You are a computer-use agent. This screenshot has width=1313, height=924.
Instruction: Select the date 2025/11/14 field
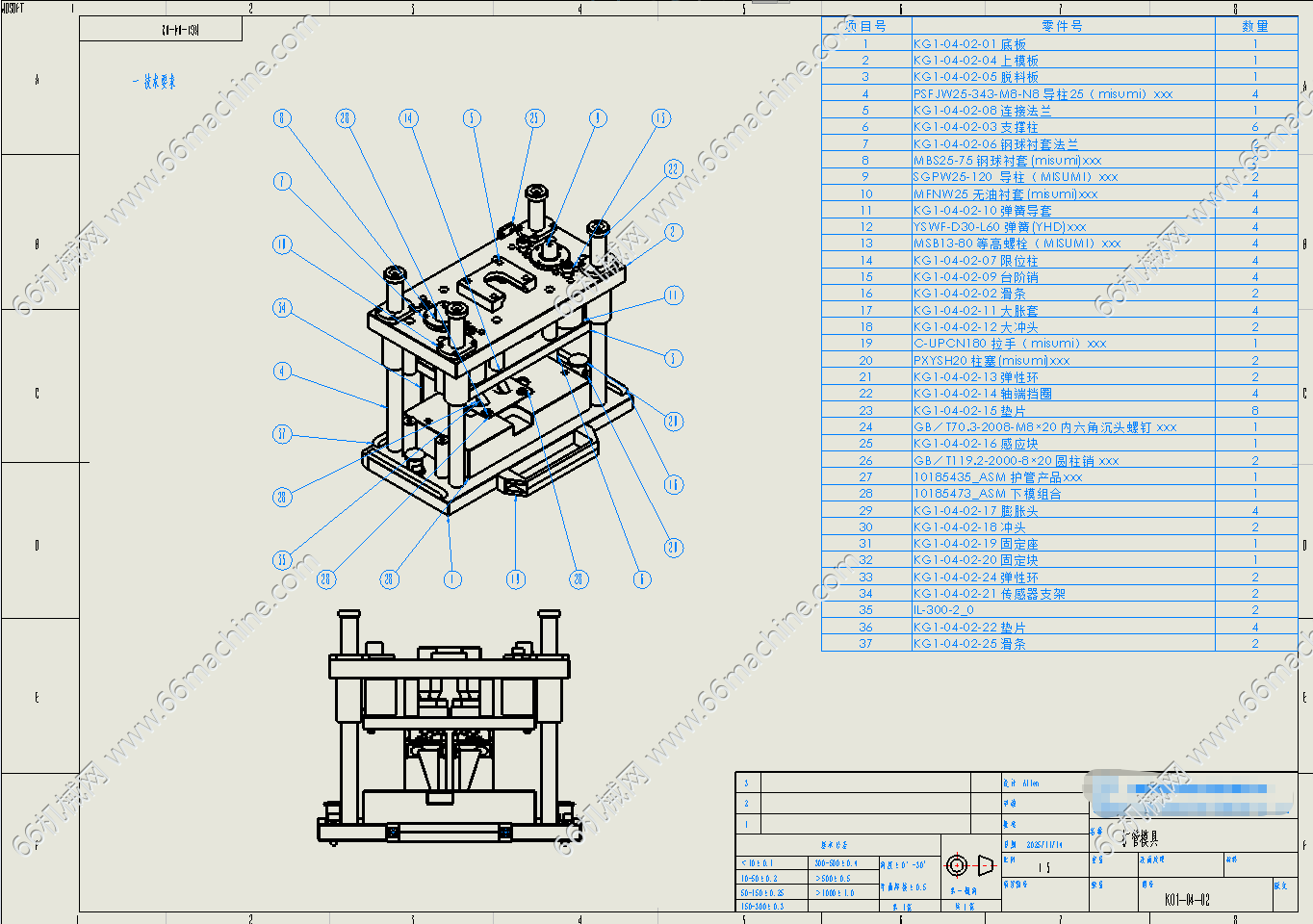coord(1043,844)
